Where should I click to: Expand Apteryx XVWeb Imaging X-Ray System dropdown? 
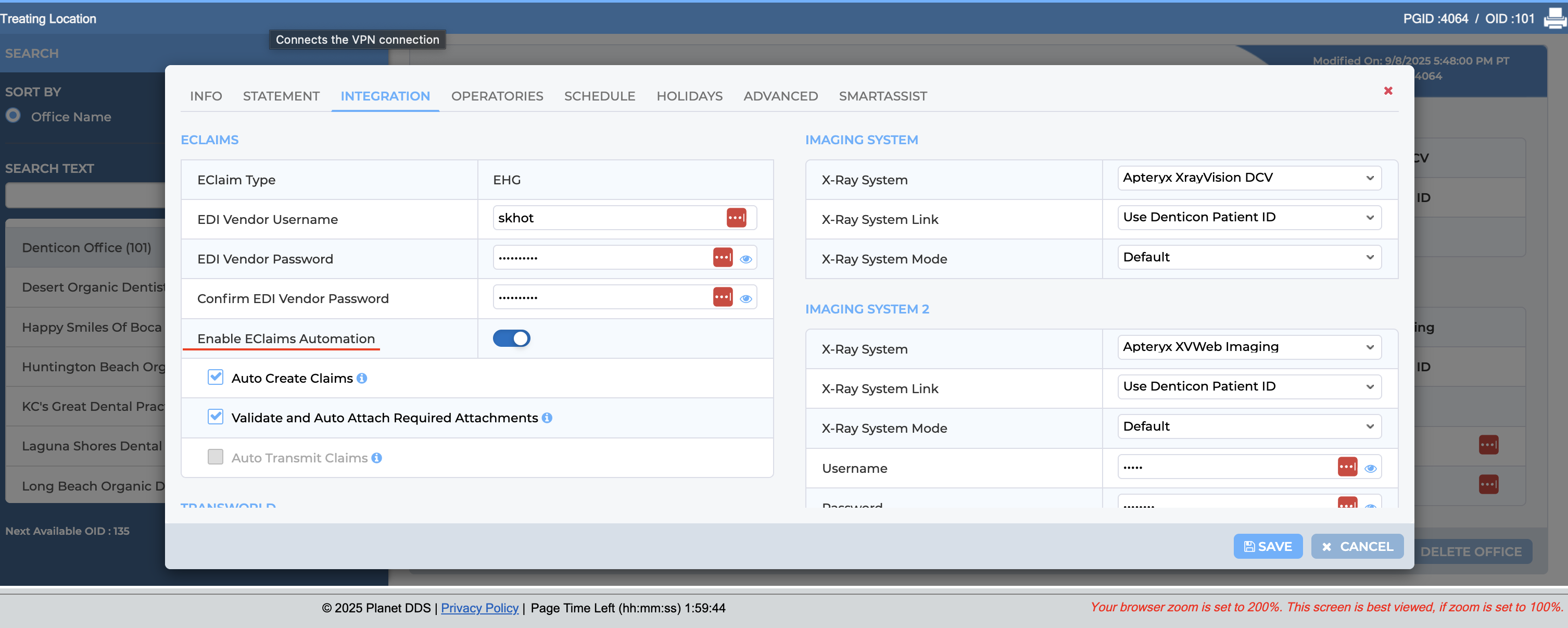(x=1249, y=347)
